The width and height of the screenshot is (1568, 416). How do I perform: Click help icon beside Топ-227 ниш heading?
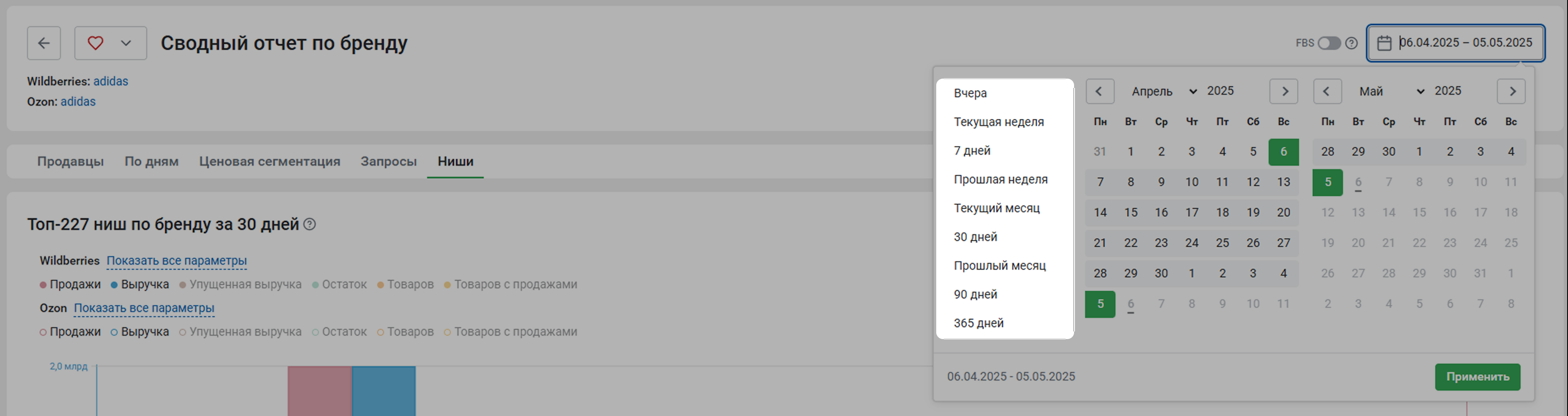pos(310,224)
